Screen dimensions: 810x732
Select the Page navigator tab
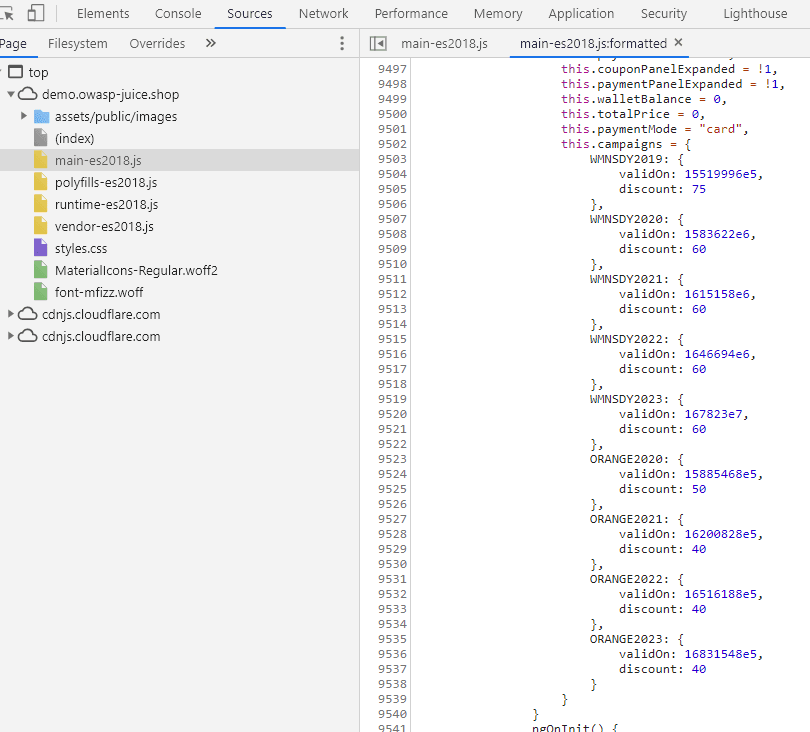click(13, 44)
